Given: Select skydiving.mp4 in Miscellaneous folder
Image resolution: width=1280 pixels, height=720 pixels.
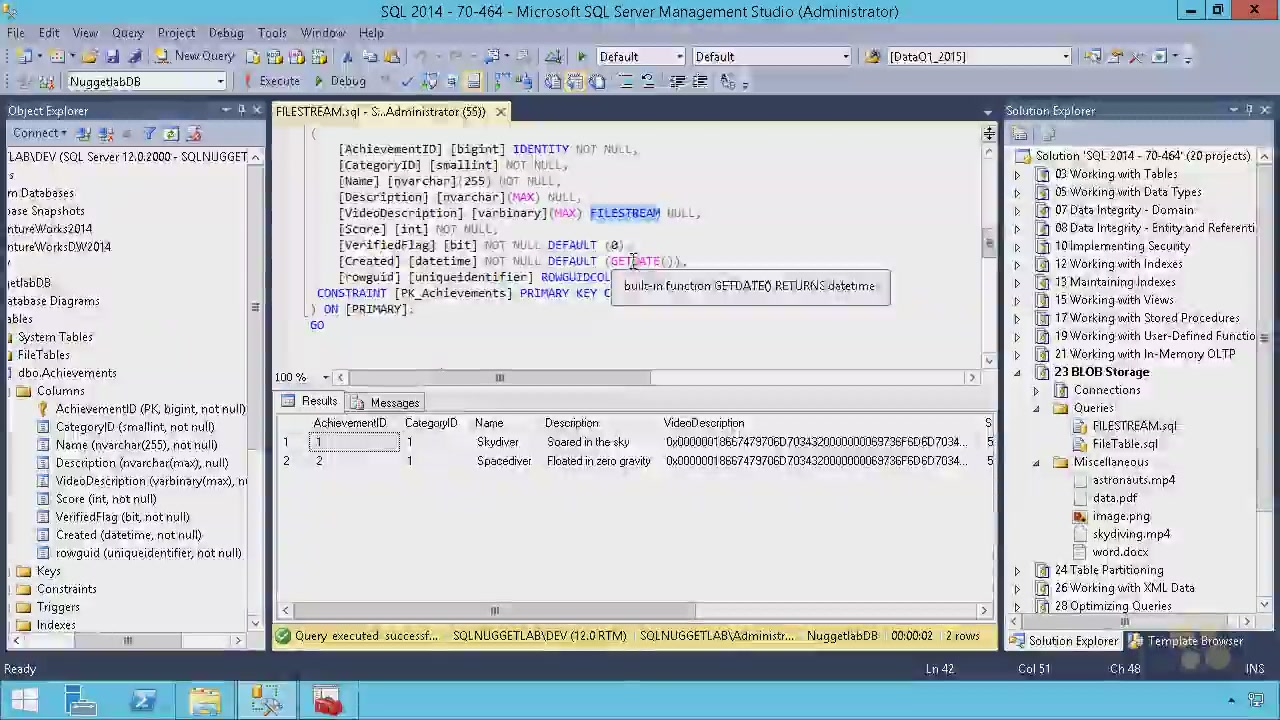Looking at the screenshot, I should (1131, 534).
